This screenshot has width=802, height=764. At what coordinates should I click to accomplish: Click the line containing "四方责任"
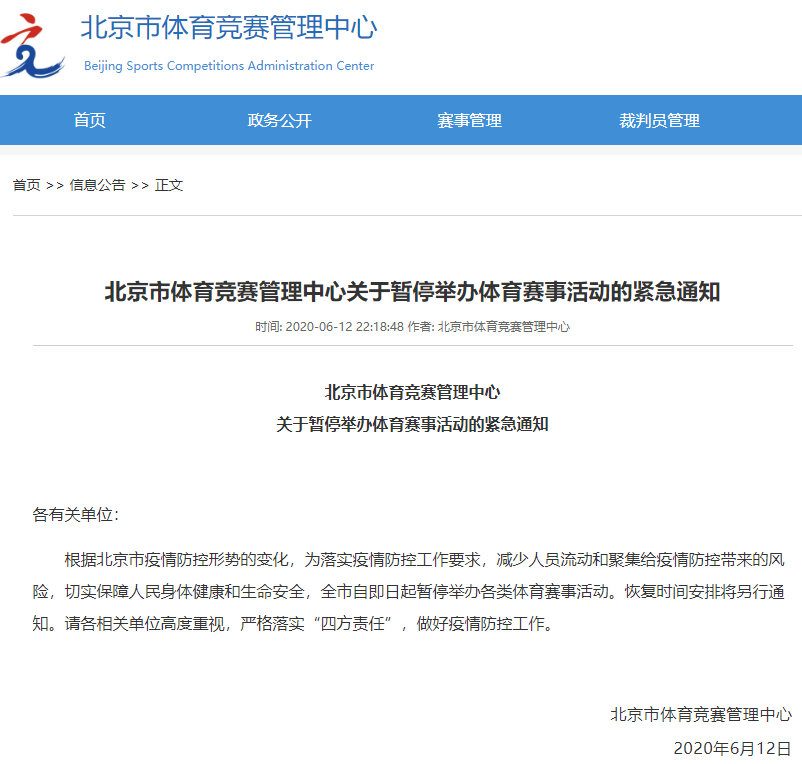click(x=293, y=623)
